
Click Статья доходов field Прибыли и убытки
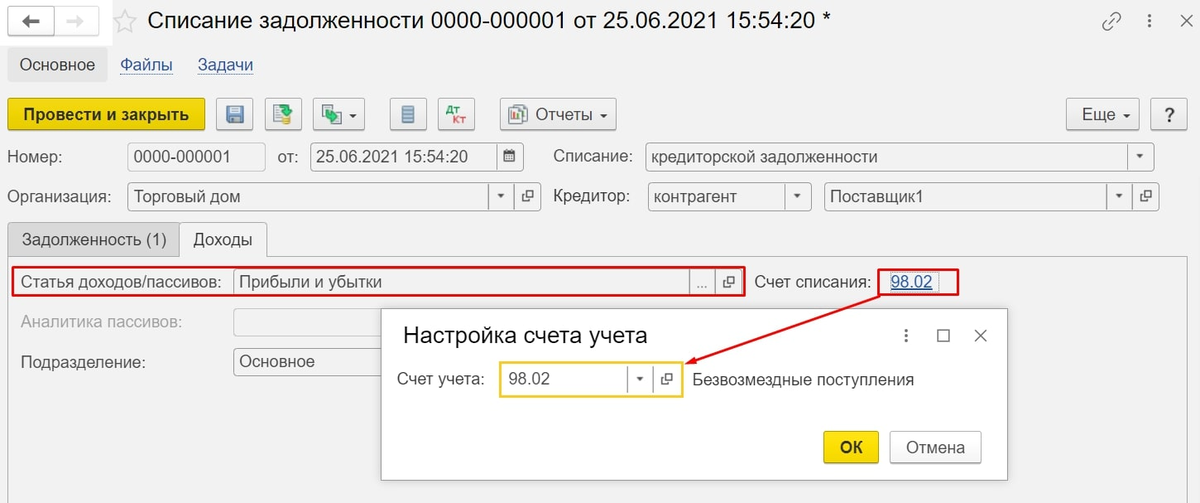click(461, 282)
